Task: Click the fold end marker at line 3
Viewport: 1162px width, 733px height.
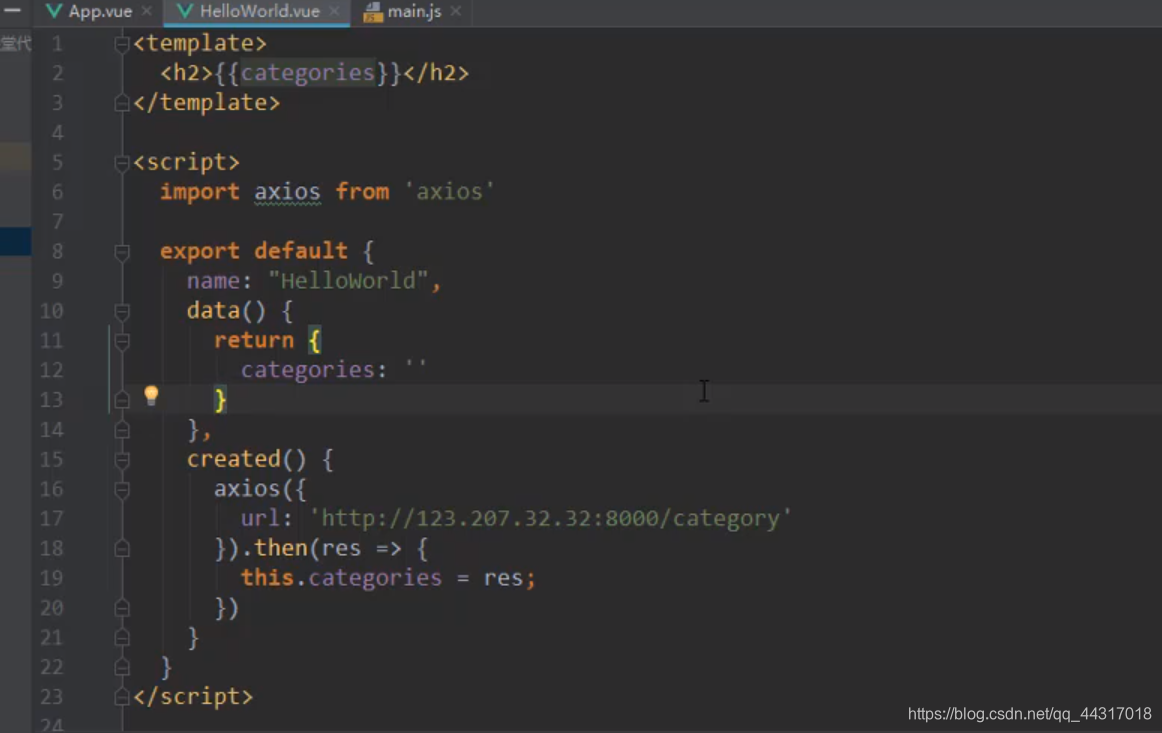Action: 122,104
